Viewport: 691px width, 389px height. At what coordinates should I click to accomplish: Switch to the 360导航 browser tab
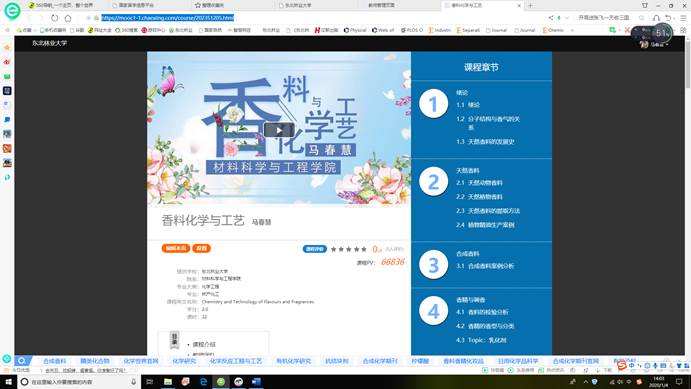coord(61,5)
